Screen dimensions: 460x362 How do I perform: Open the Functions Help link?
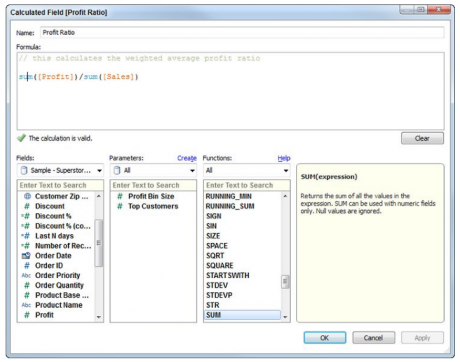tap(284, 158)
